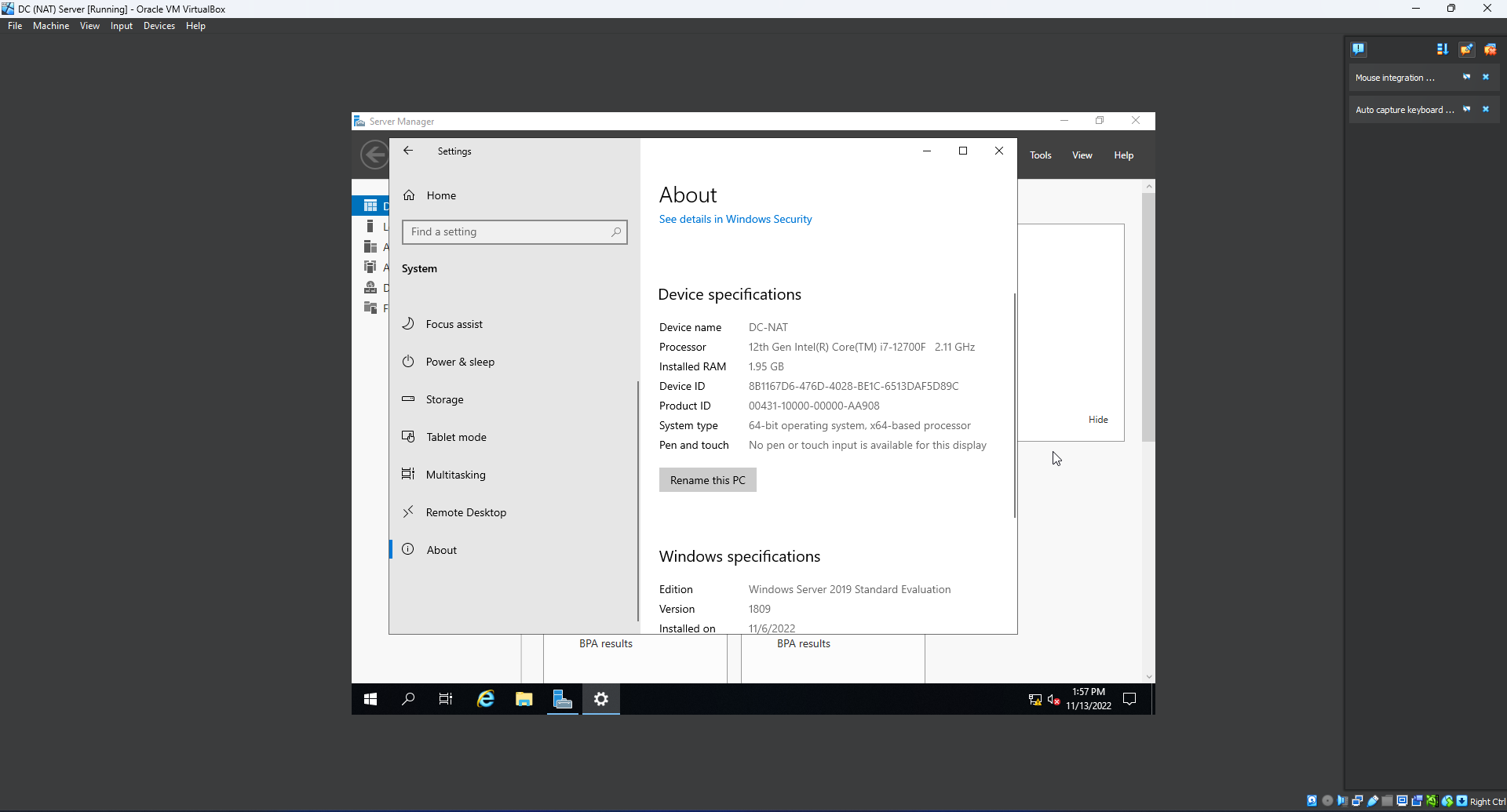Open Task View on the taskbar
This screenshot has height=812, width=1507.
(x=446, y=699)
